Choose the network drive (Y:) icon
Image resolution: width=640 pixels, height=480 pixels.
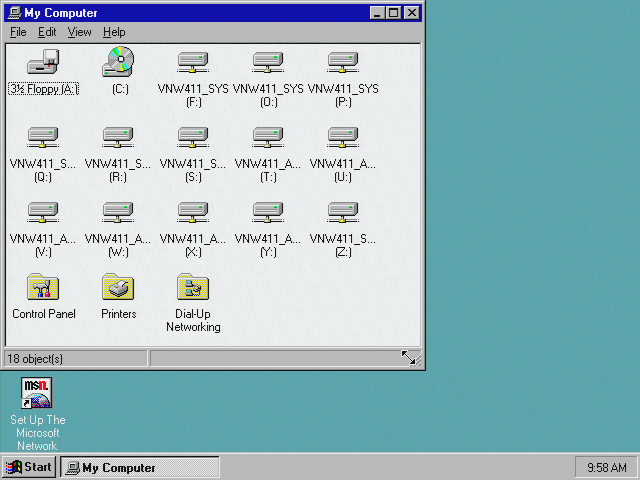[x=268, y=213]
